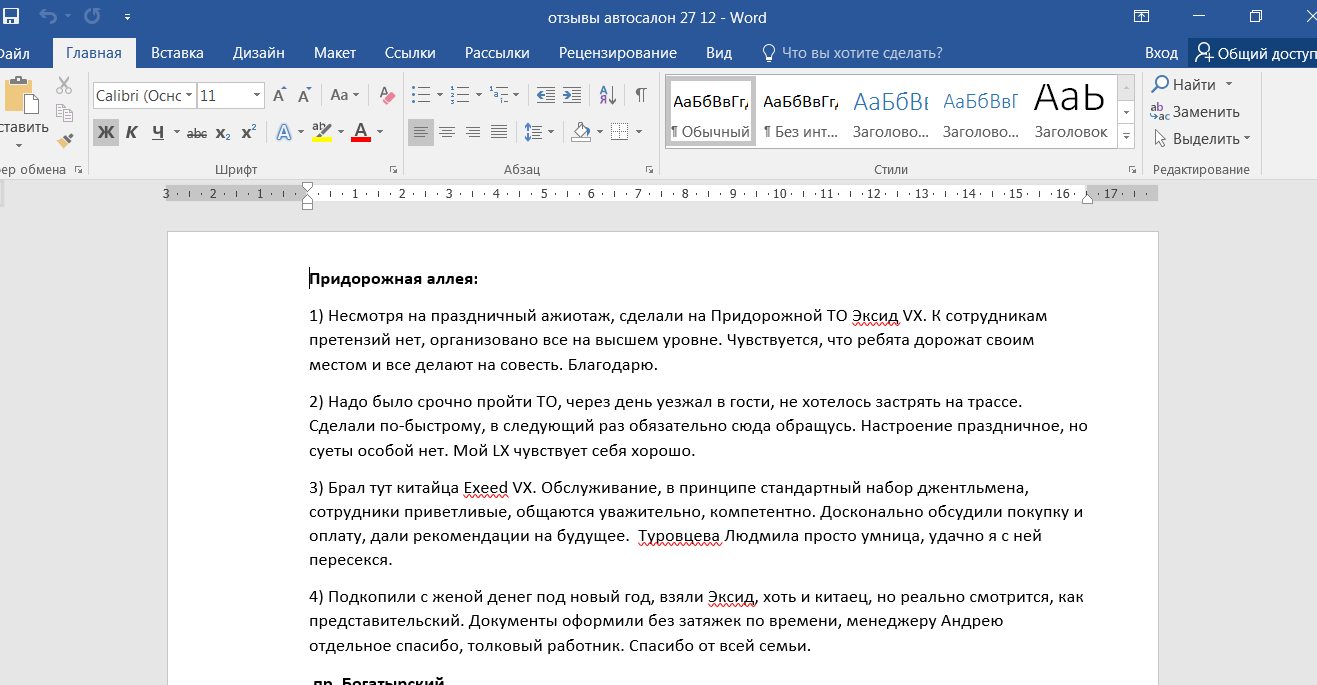Toggle bold Ж formatting off
Viewport: 1317px width, 685px height.
(x=105, y=132)
